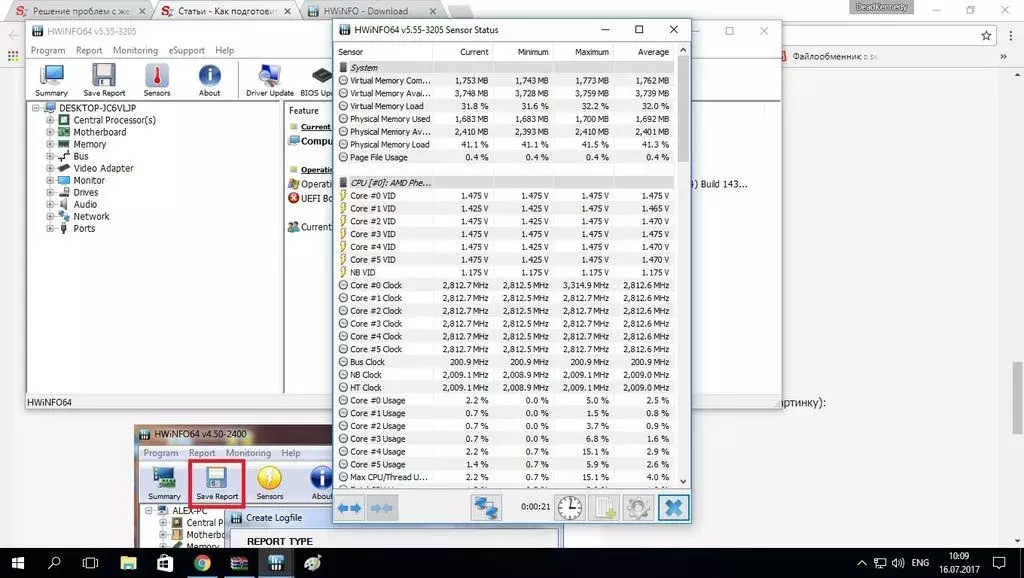Image resolution: width=1024 pixels, height=578 pixels.
Task: Select the 'Core #3 Usage' sensor row
Action: pos(505,439)
